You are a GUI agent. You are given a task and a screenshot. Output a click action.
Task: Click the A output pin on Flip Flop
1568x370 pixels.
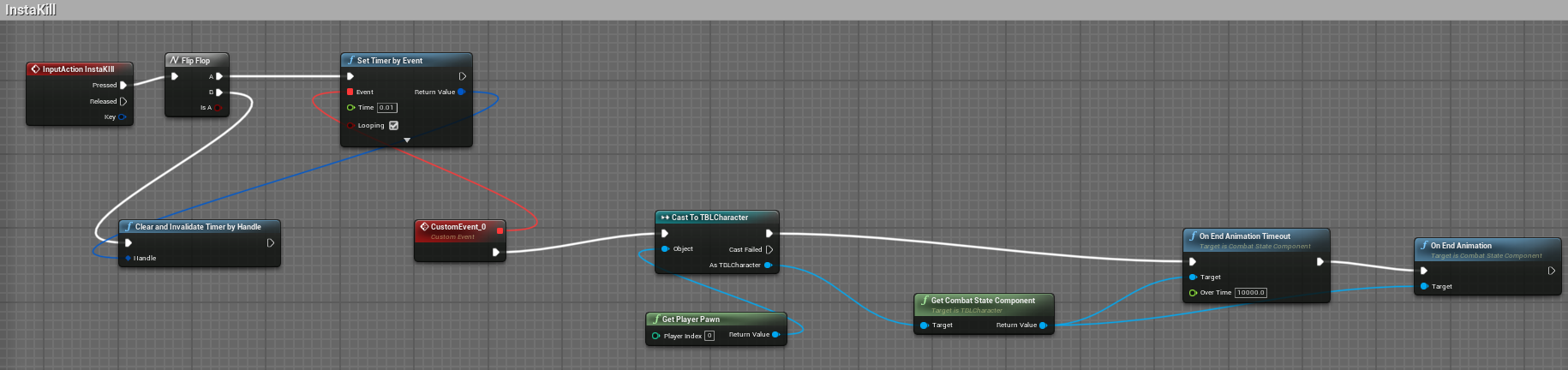[x=219, y=76]
